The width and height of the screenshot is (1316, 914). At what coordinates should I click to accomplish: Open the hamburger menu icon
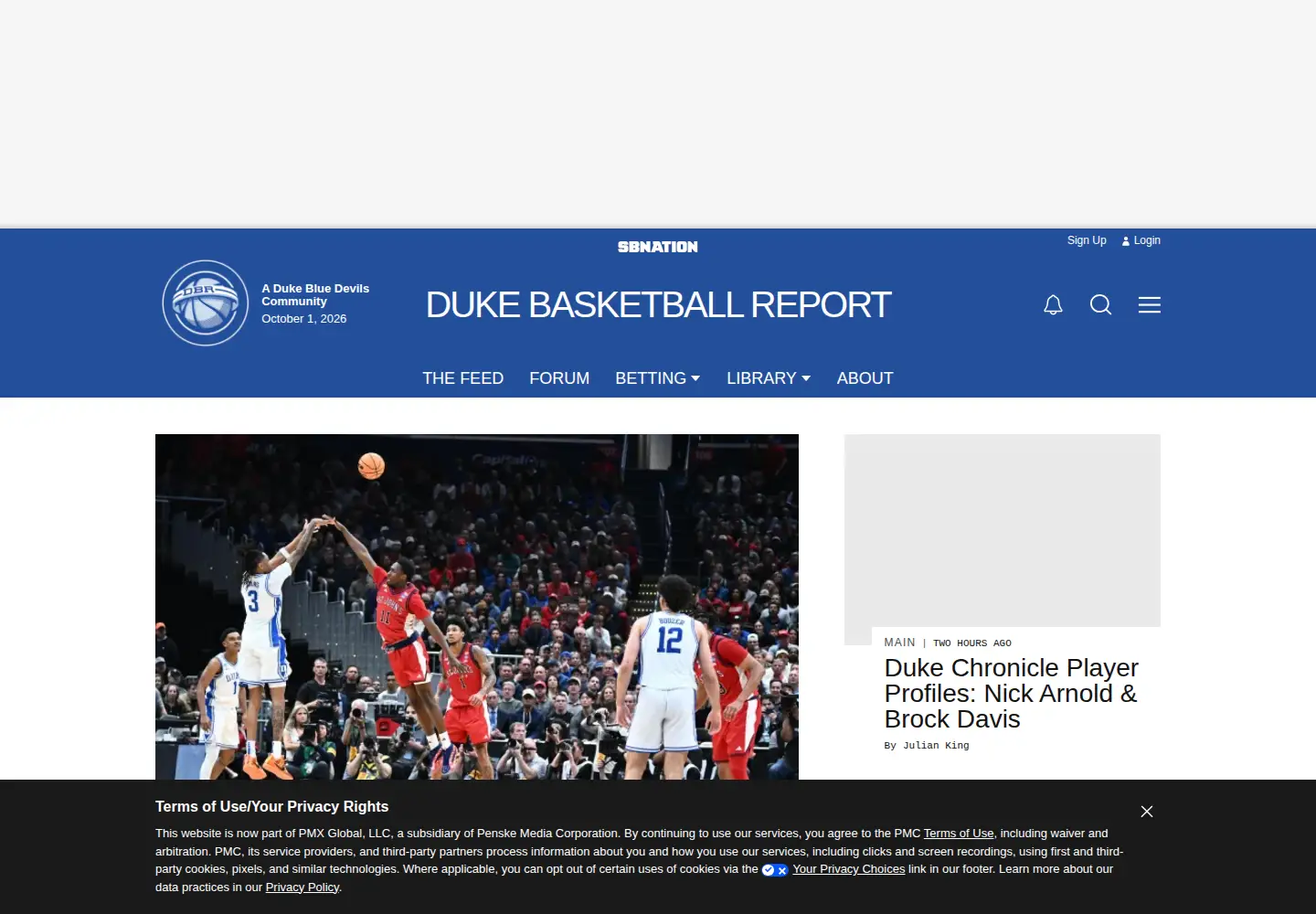pyautogui.click(x=1150, y=304)
